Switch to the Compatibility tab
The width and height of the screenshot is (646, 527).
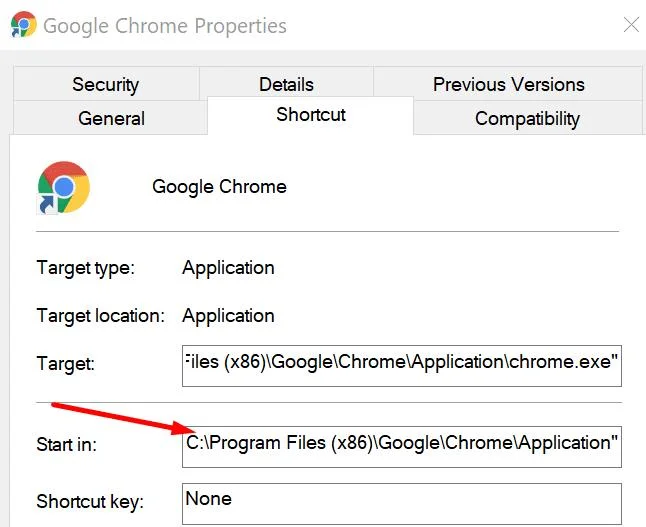pyautogui.click(x=527, y=118)
